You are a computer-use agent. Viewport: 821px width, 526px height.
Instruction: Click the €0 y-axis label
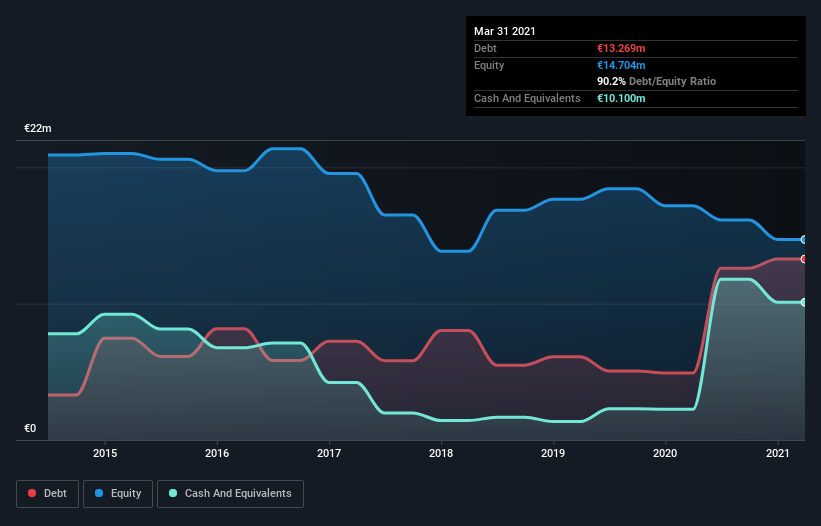click(30, 428)
